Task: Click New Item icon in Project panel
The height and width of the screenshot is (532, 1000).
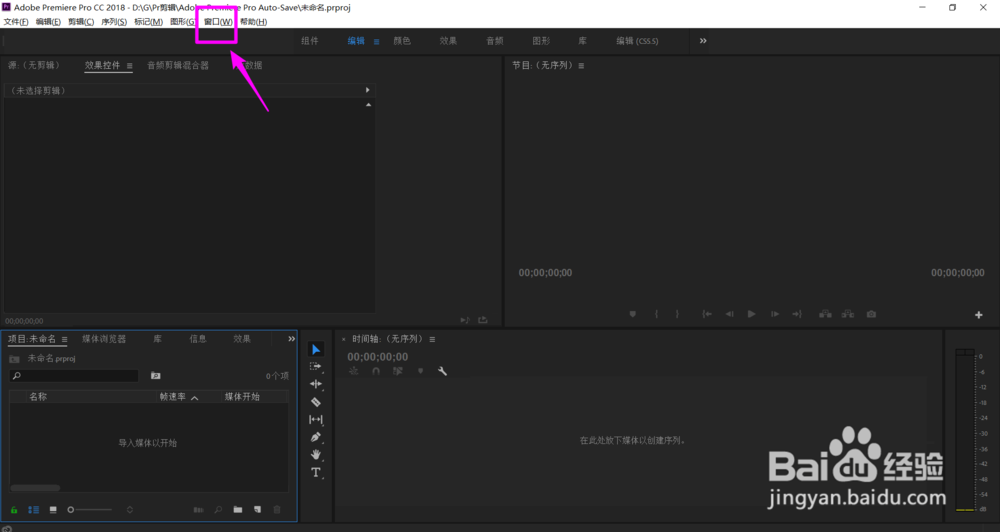Action: coord(258,510)
